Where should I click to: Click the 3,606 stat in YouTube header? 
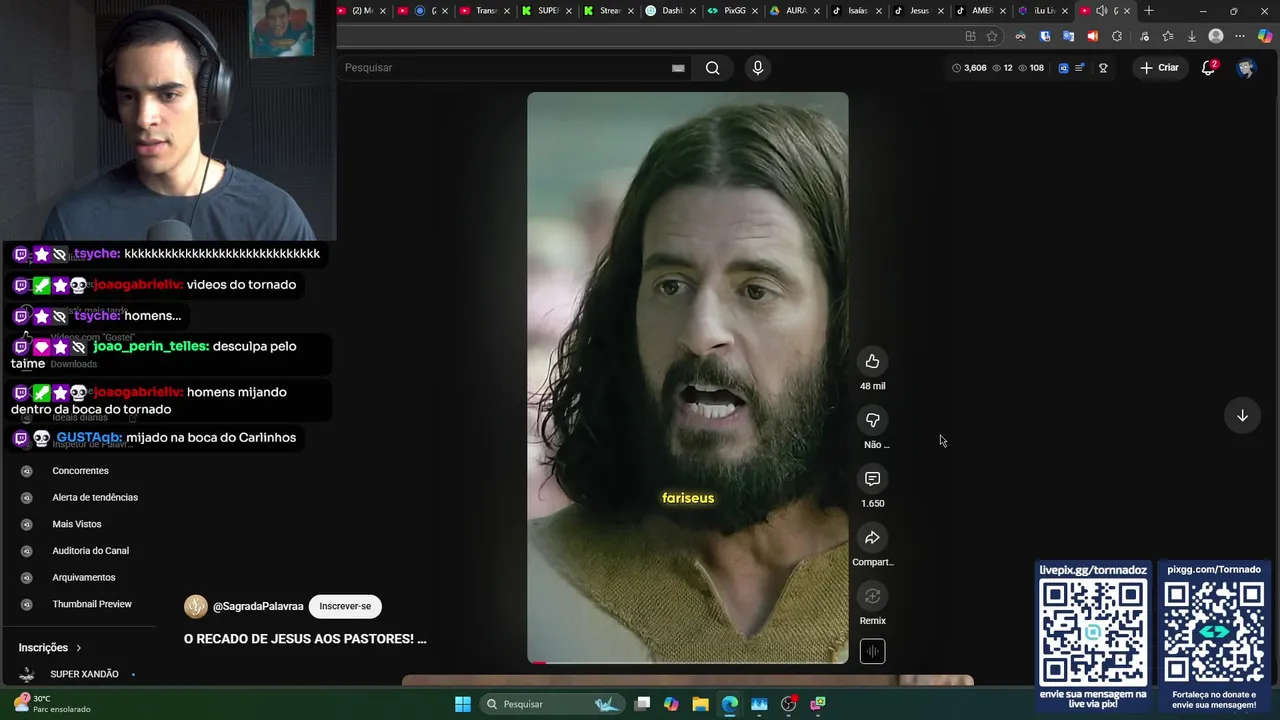point(969,68)
